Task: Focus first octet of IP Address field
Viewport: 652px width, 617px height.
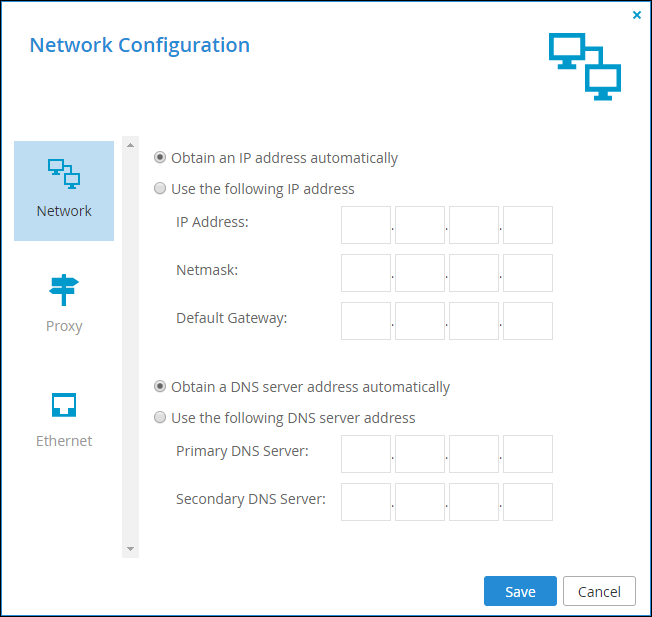Action: click(366, 225)
